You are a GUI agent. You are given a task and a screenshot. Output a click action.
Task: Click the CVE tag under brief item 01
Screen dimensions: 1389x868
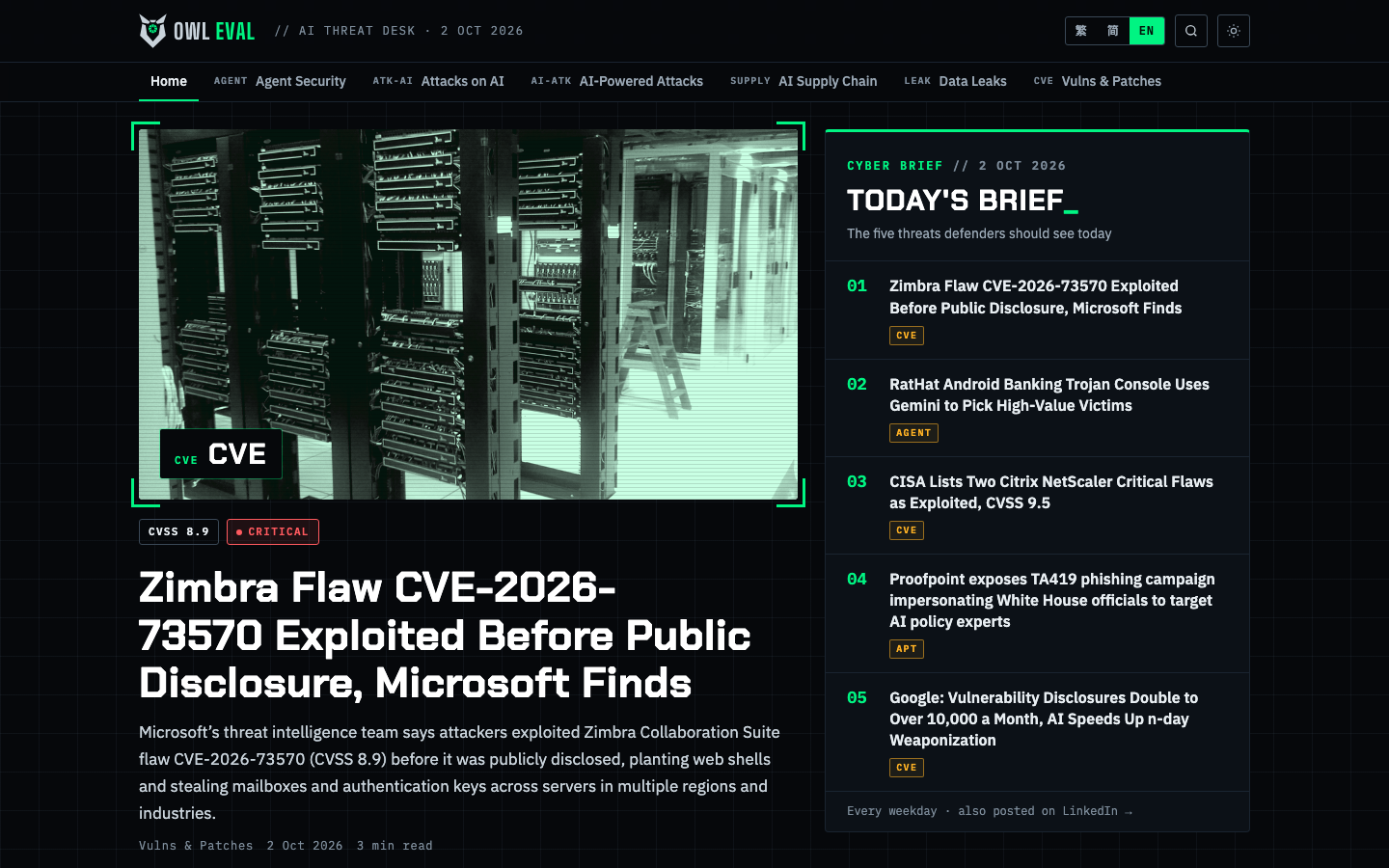pyautogui.click(x=907, y=336)
